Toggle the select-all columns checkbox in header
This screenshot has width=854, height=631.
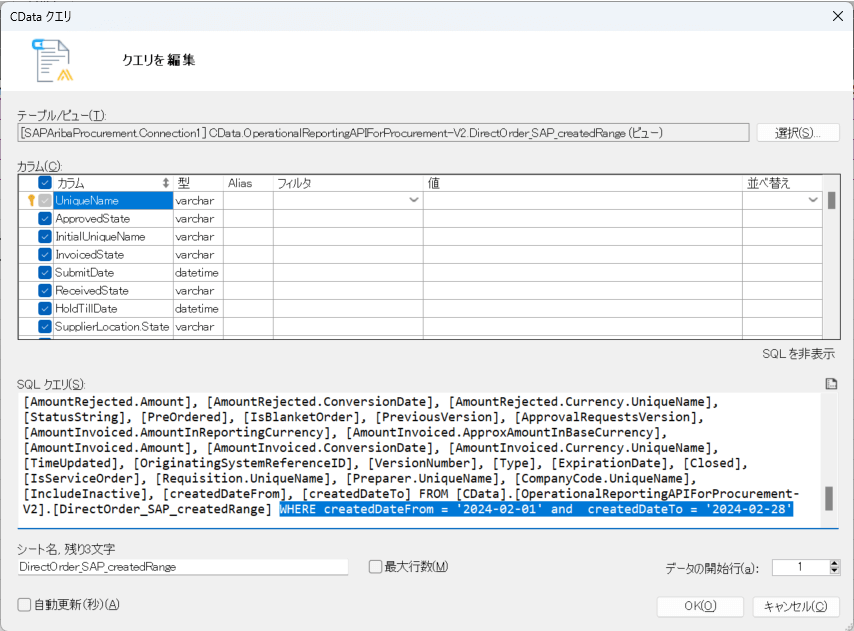click(x=45, y=182)
